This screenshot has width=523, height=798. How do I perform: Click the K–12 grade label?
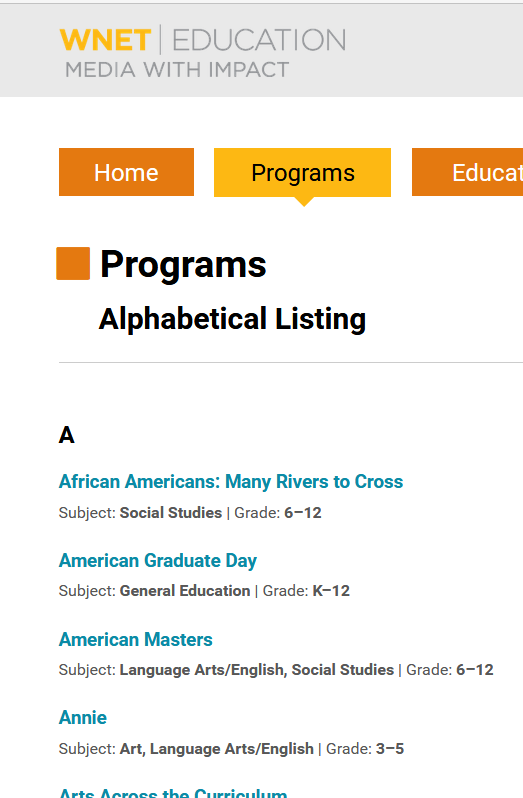coord(331,591)
